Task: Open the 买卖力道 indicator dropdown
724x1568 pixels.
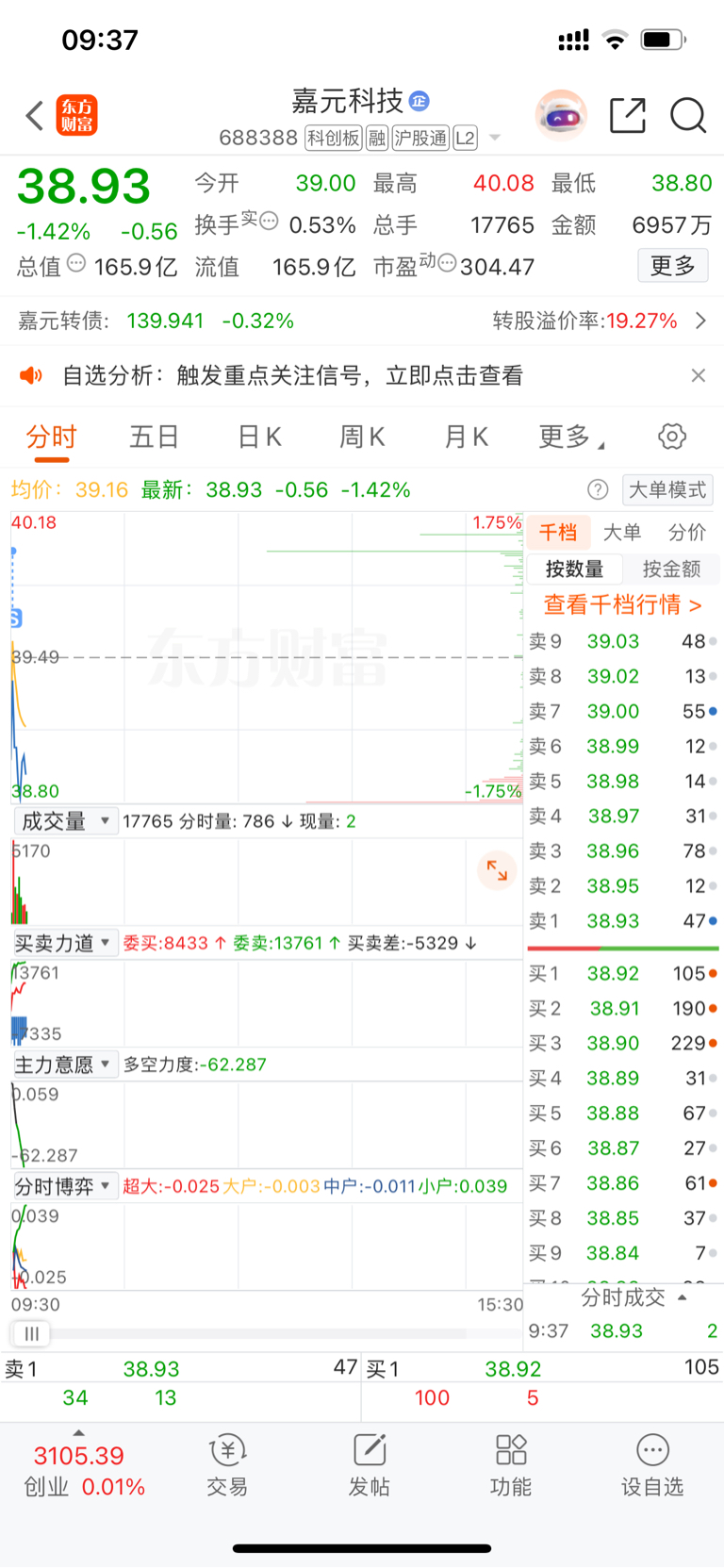Action: coord(65,943)
